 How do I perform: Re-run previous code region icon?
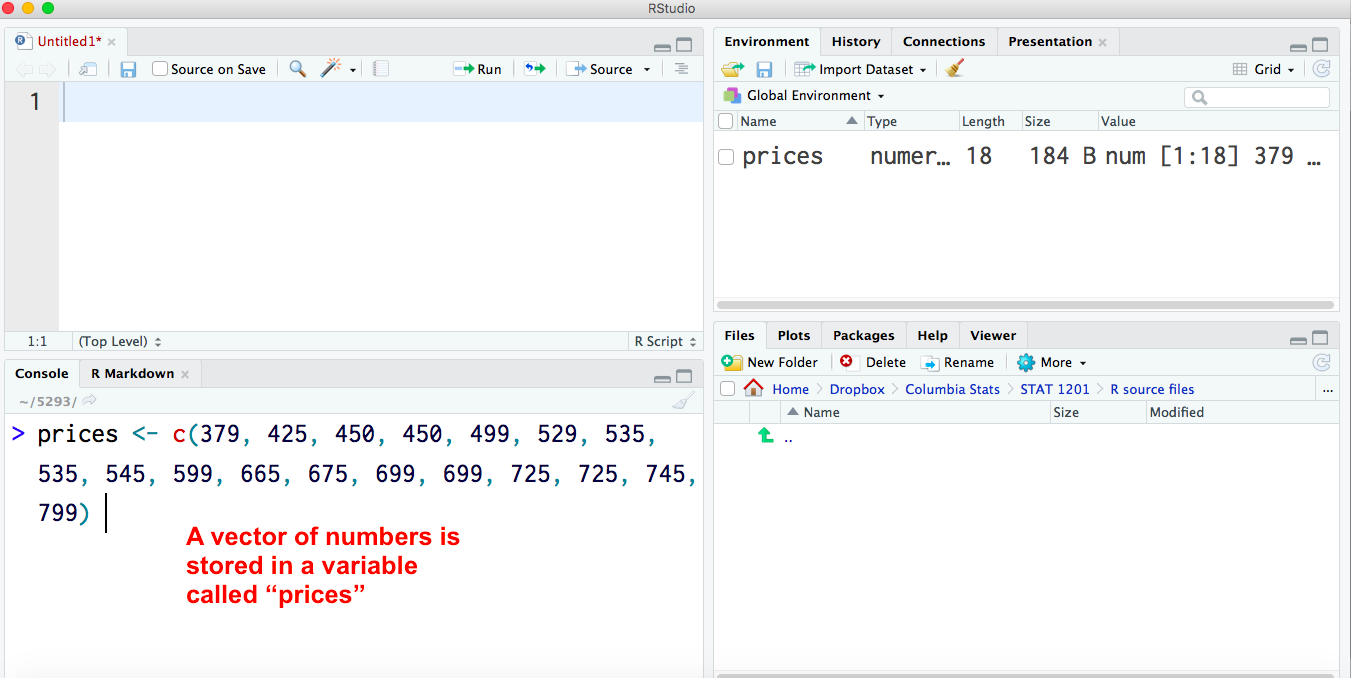535,69
